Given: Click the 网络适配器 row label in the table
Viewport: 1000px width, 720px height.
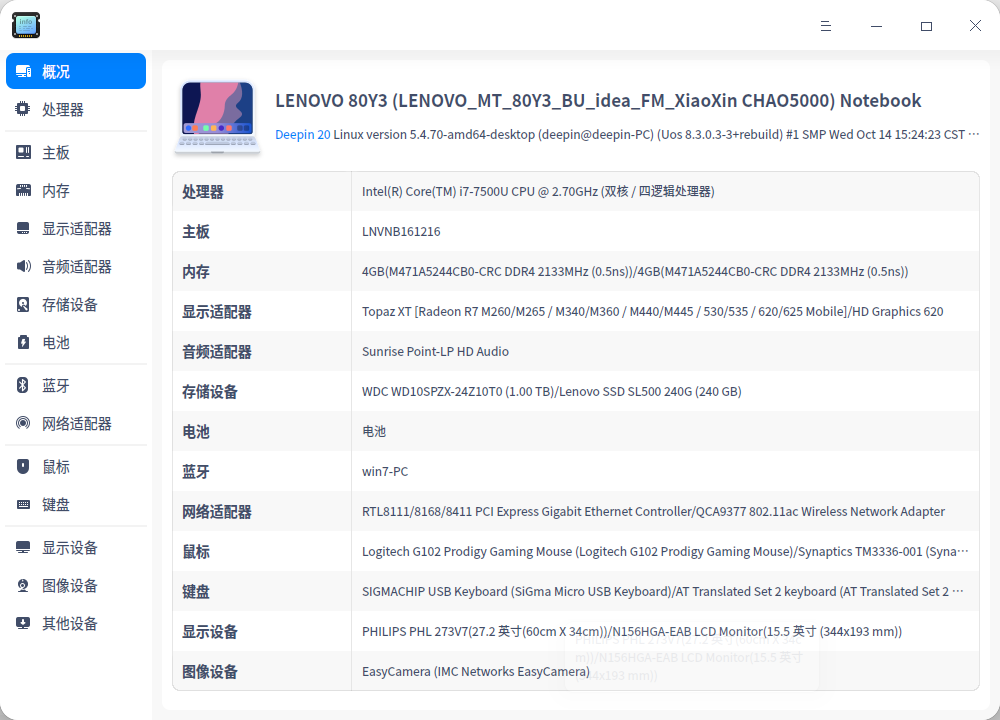Looking at the screenshot, I should pyautogui.click(x=217, y=512).
